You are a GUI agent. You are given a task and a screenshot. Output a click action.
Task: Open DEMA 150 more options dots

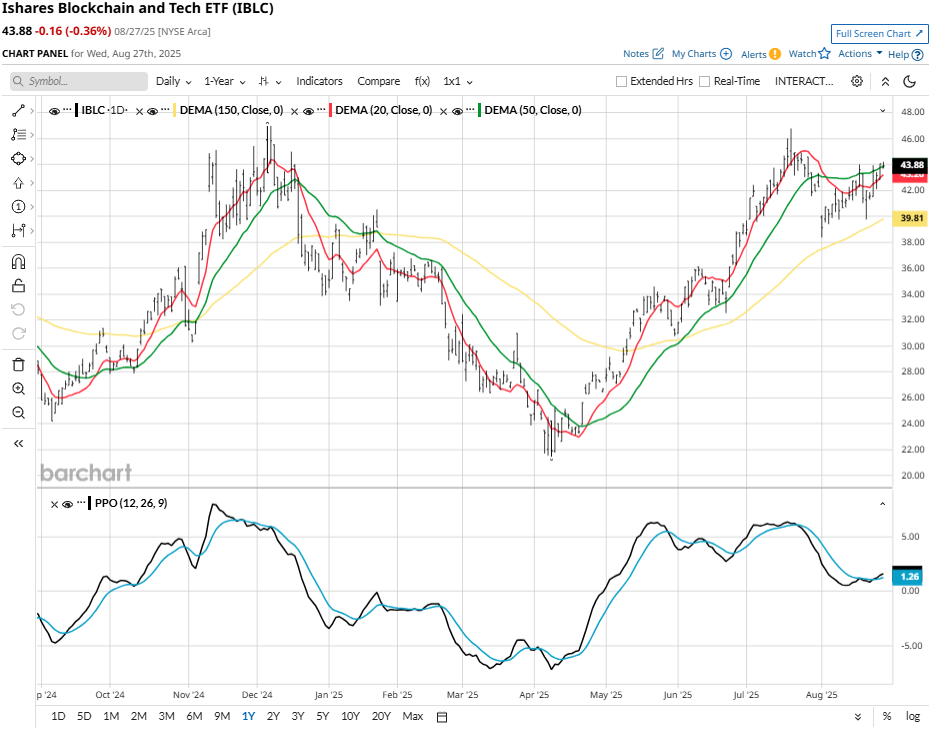coord(165,110)
